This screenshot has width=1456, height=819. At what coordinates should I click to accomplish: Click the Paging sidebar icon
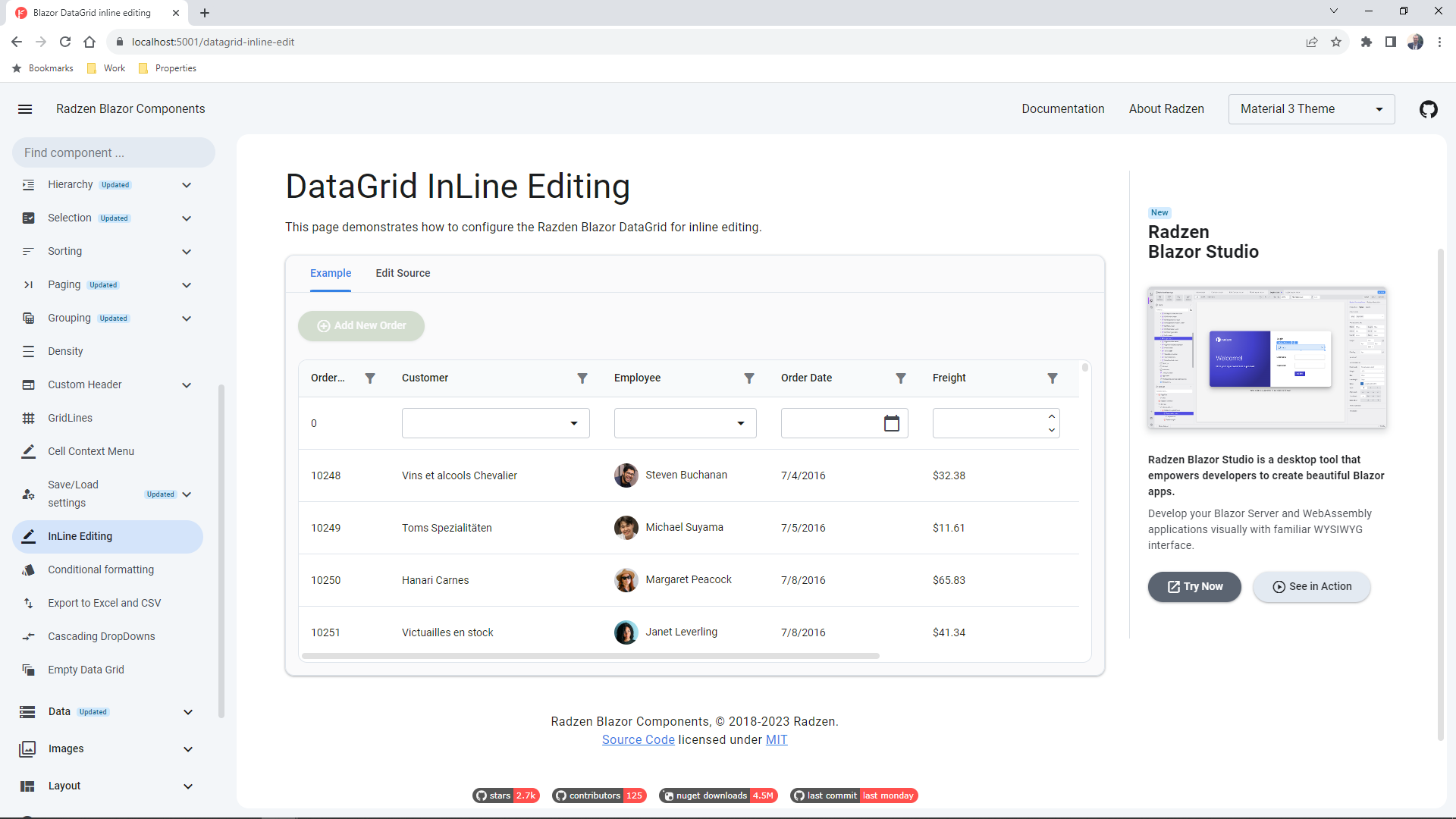[x=28, y=285]
